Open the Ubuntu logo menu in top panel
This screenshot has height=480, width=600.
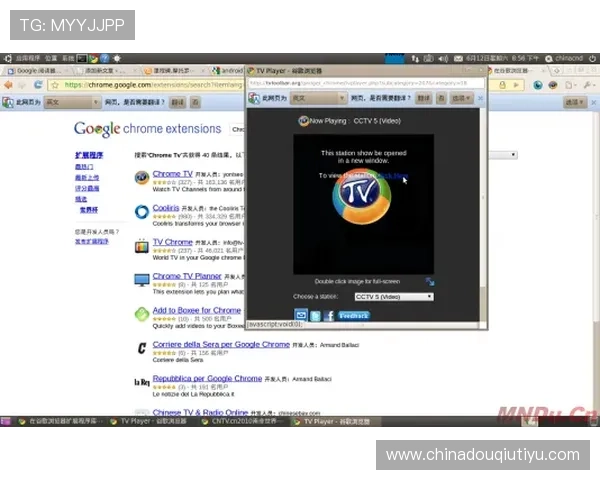click(x=8, y=59)
